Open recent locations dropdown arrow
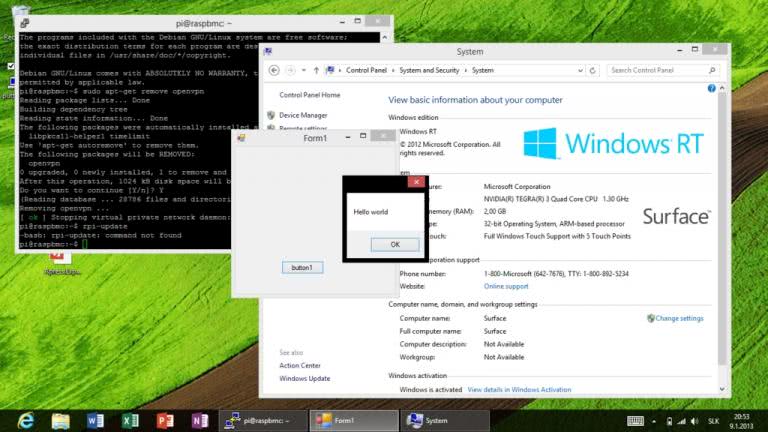Viewport: 768px width, 432px height. [304, 71]
